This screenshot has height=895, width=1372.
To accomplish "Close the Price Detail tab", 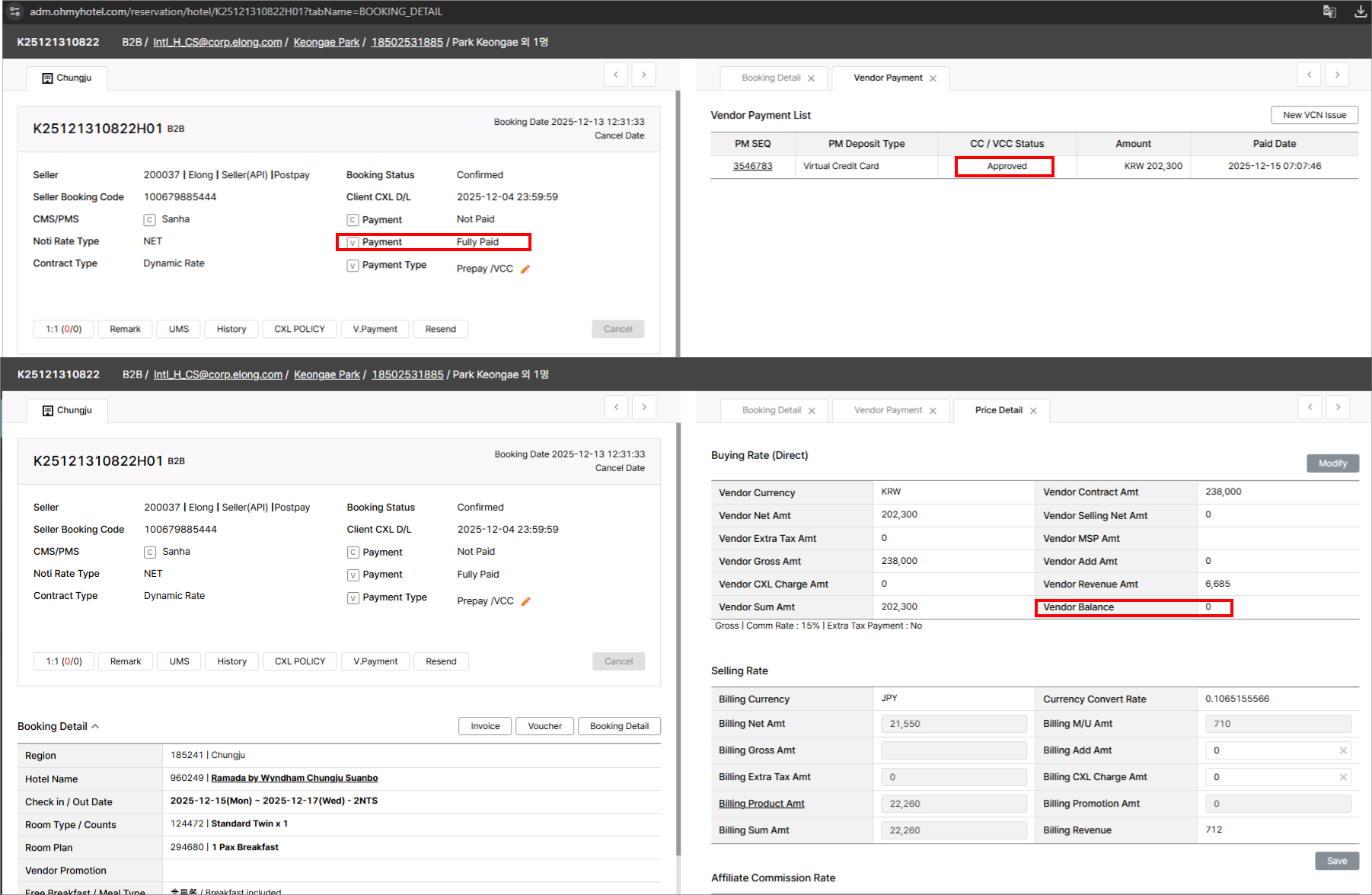I will tap(1033, 411).
